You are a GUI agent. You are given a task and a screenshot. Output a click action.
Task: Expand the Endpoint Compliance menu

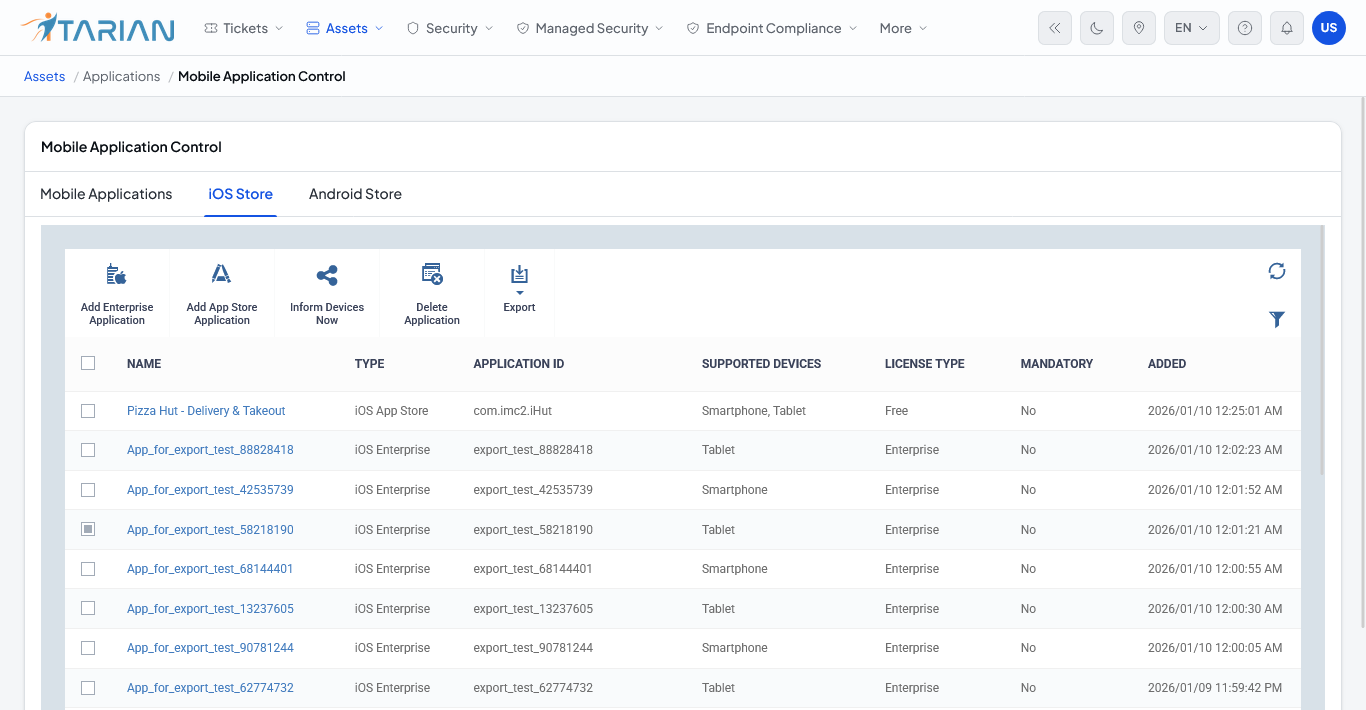(772, 28)
